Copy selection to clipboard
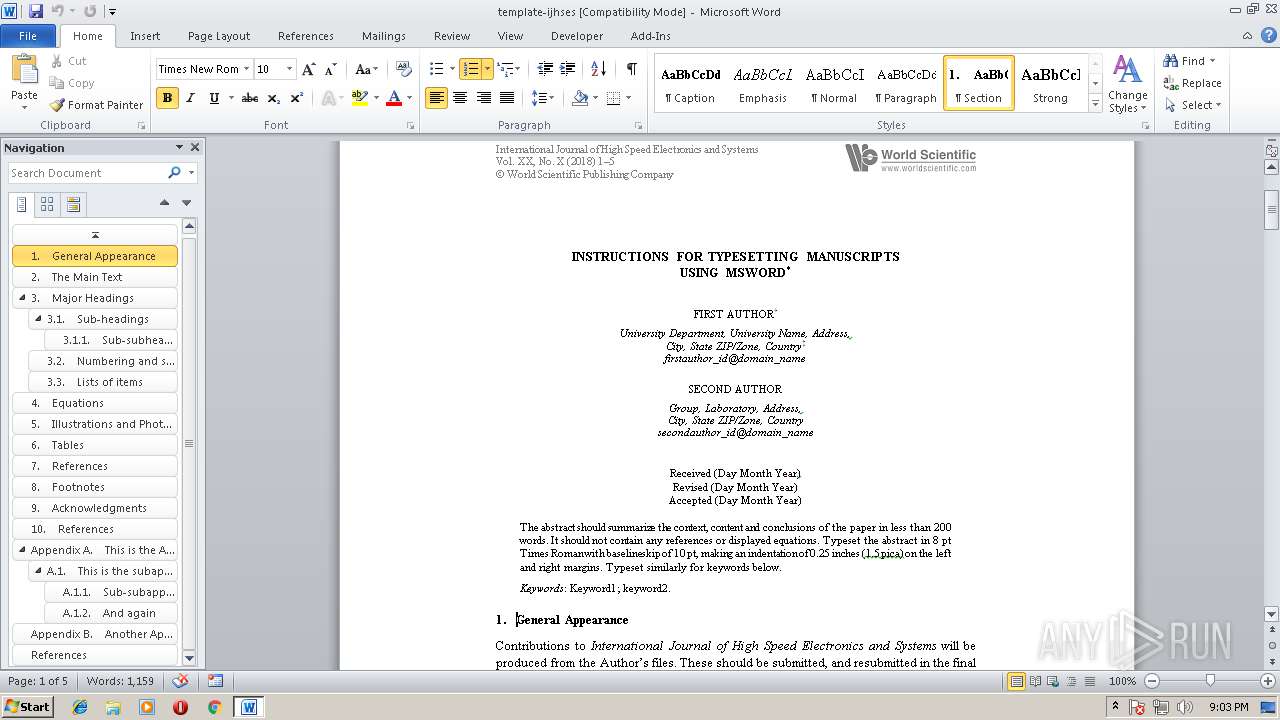The width and height of the screenshot is (1280, 720). coord(72,83)
